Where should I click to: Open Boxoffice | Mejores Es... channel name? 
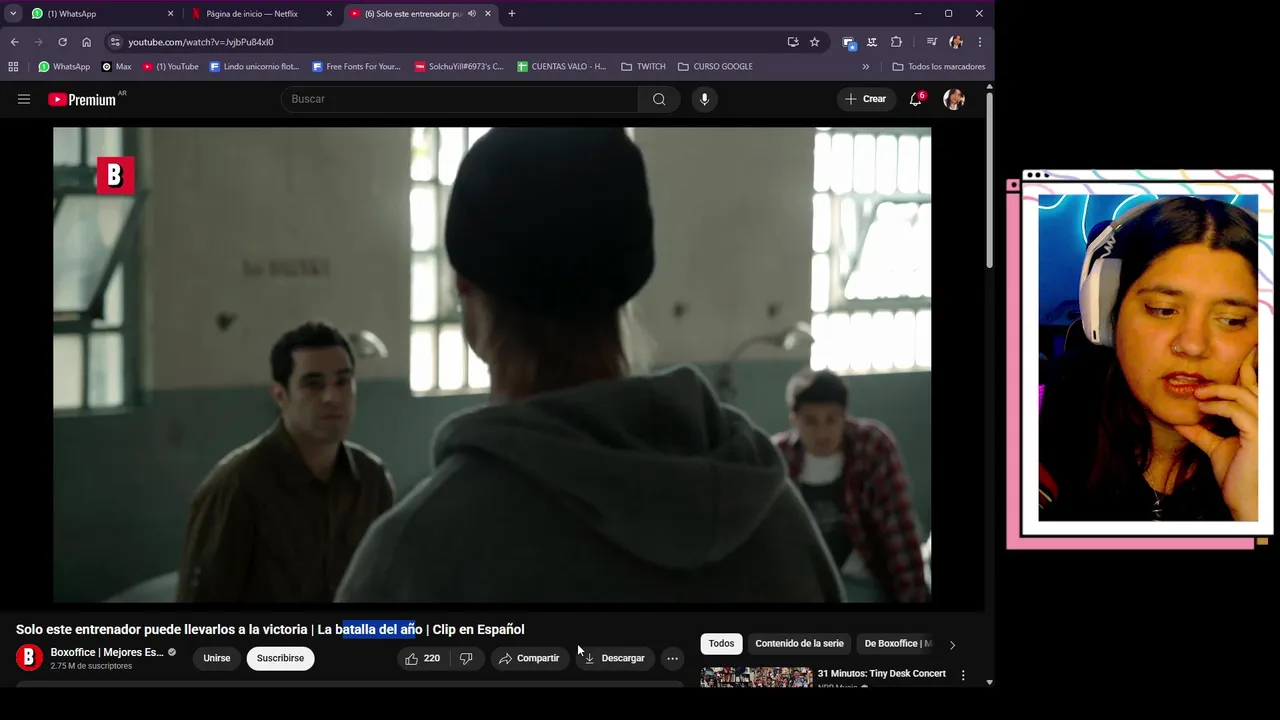click(x=107, y=652)
